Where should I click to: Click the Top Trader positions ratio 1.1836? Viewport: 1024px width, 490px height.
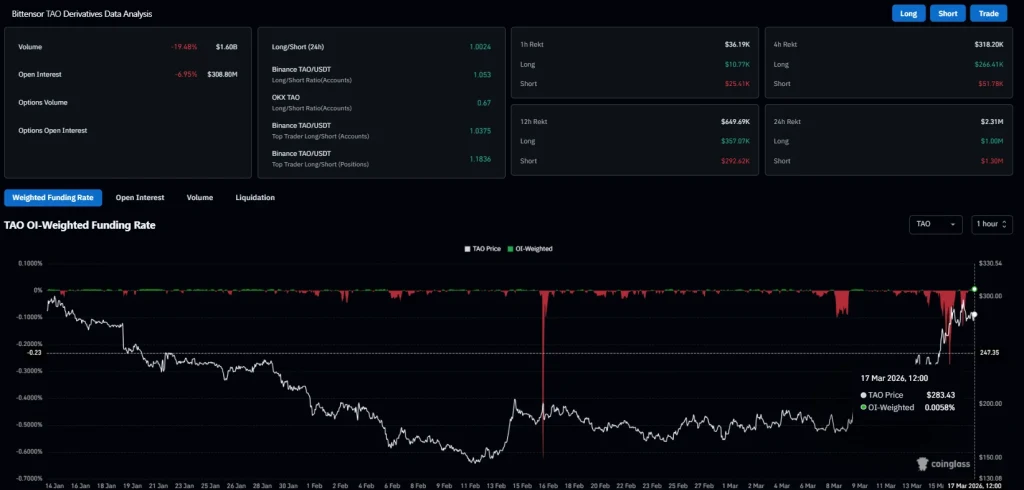[480, 159]
